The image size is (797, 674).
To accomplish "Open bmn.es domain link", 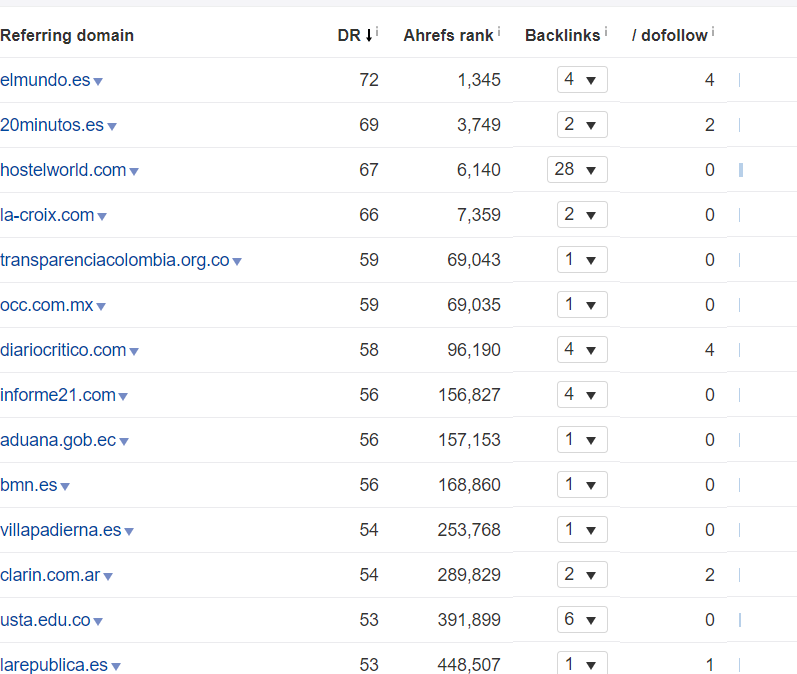I will [29, 484].
